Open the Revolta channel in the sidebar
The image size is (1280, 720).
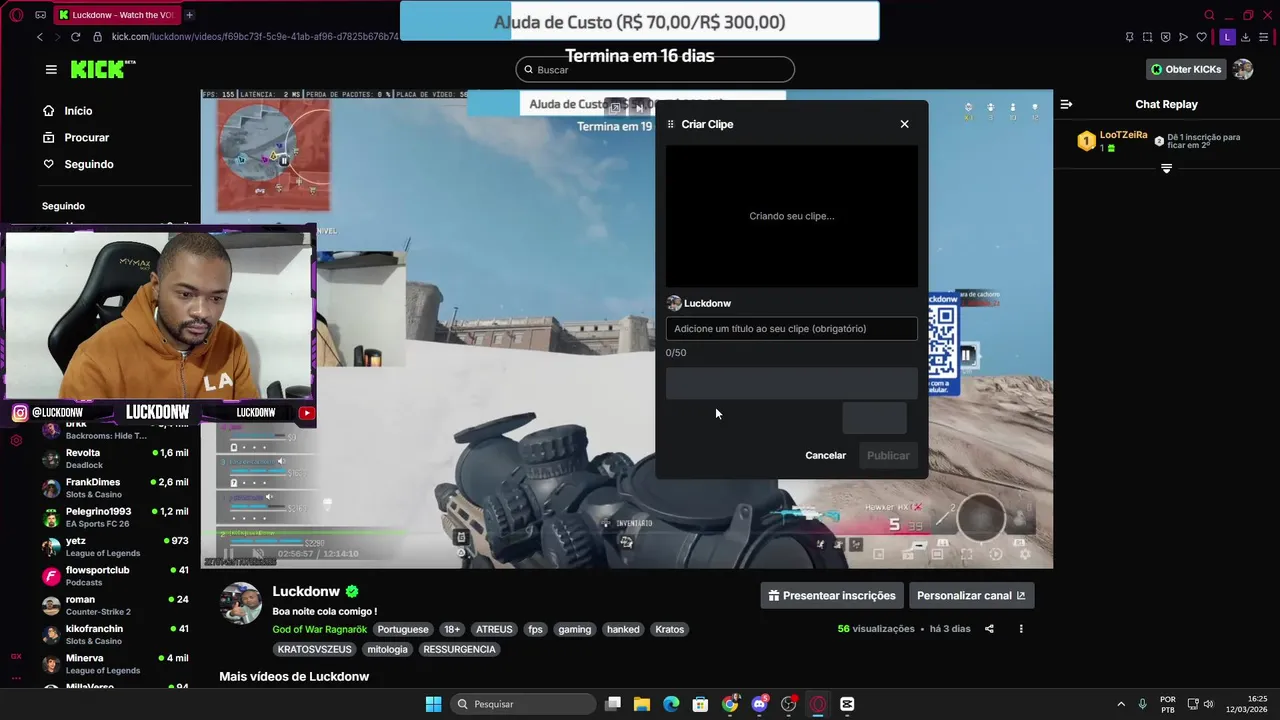point(115,458)
